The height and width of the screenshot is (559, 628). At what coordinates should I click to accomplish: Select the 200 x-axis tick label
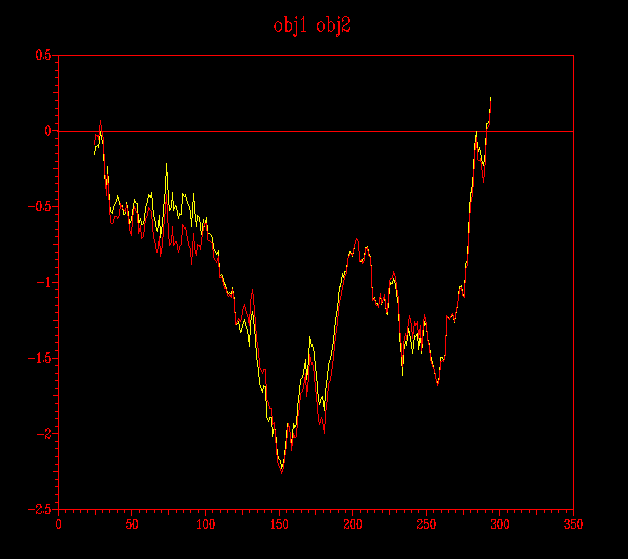352,523
